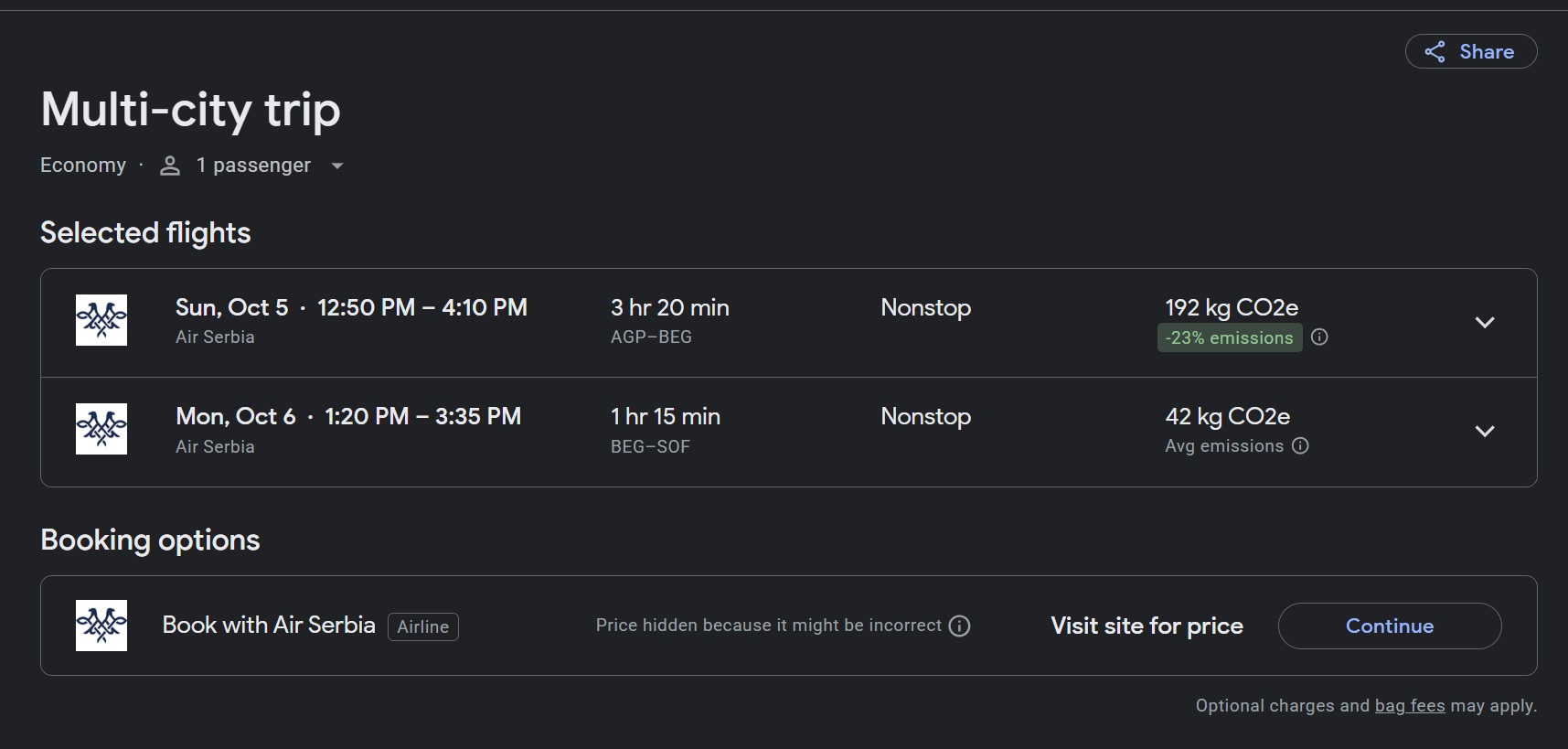This screenshot has width=1568, height=749.
Task: Open info icon beside -23% emissions
Action: point(1319,337)
